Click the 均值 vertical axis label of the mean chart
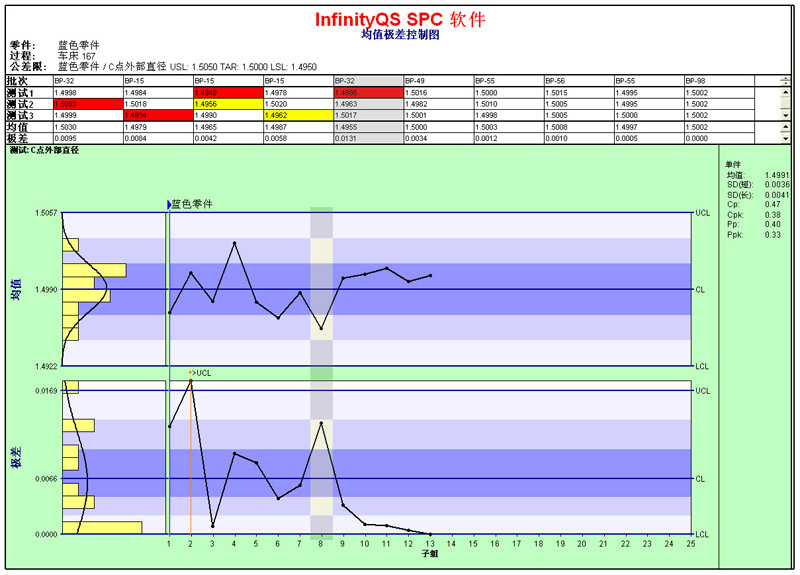The image size is (800, 575). pyautogui.click(x=16, y=289)
